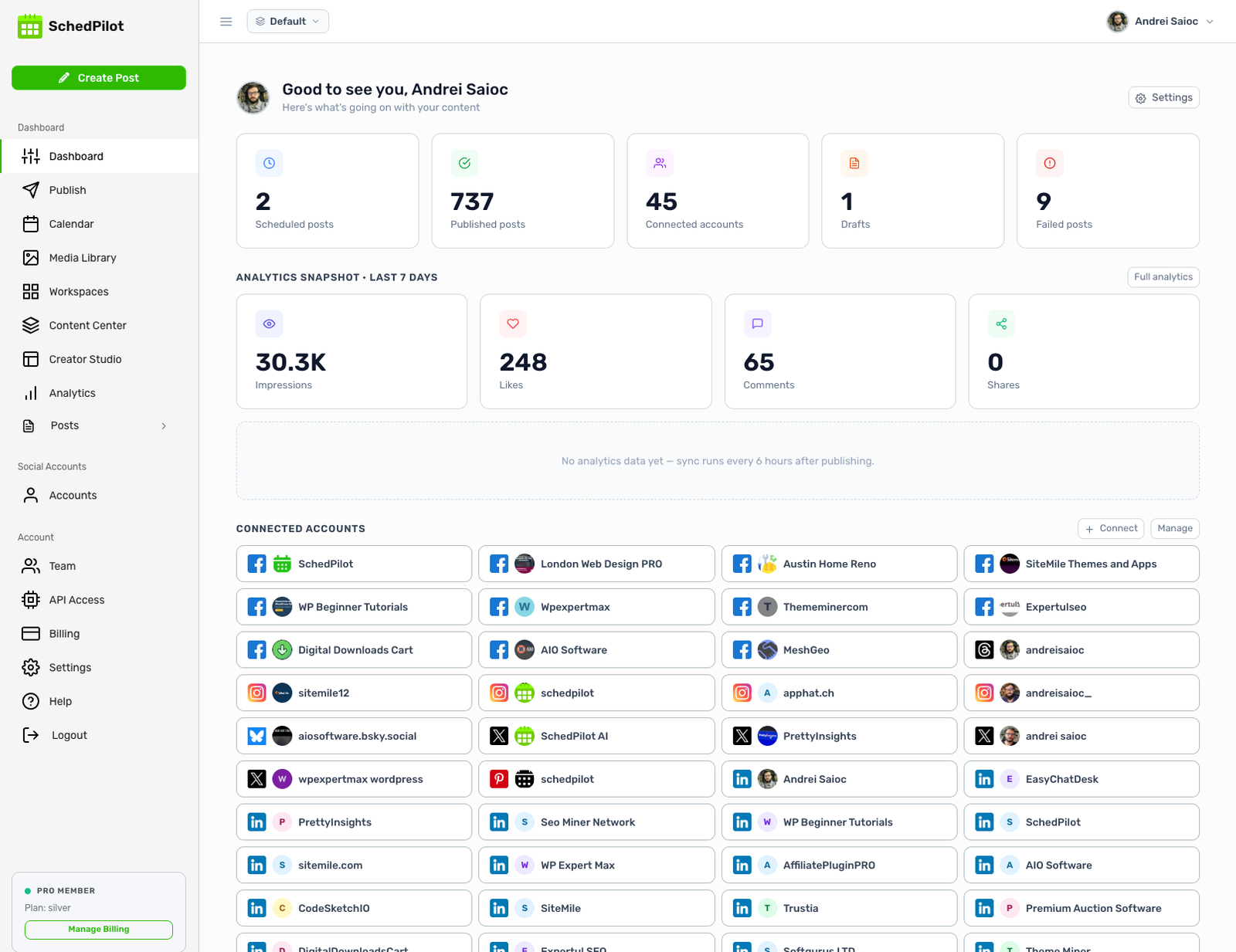
Task: Click the Connect account button
Action: (1111, 529)
